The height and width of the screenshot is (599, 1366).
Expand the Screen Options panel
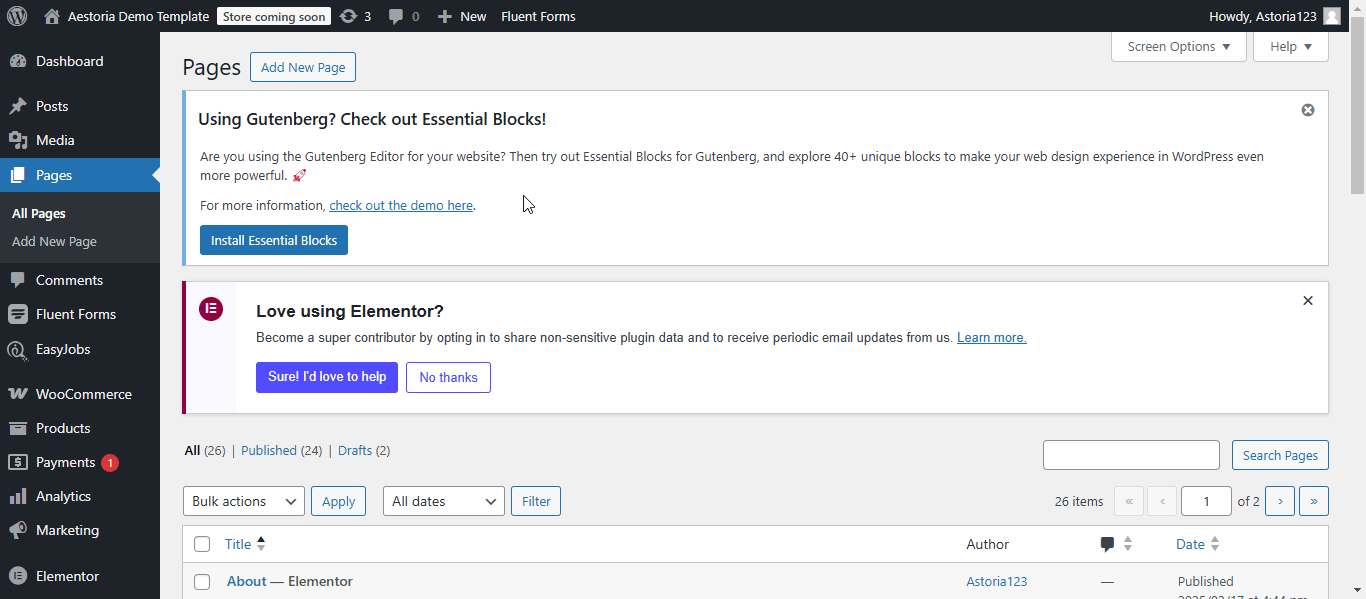click(1179, 47)
